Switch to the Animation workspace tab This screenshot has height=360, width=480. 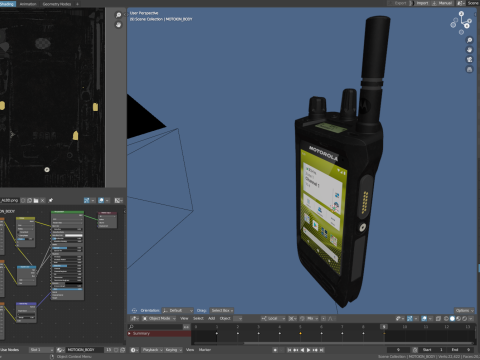[28, 4]
